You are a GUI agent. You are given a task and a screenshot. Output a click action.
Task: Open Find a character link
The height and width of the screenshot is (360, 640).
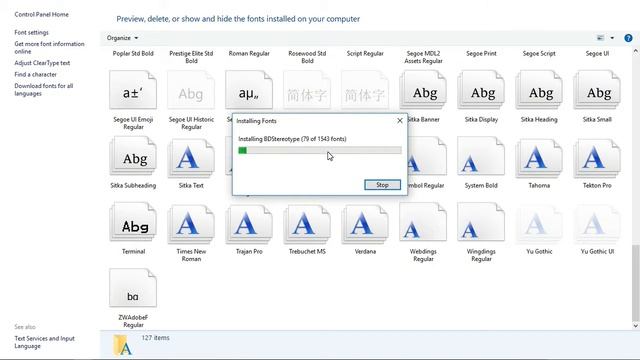click(36, 74)
